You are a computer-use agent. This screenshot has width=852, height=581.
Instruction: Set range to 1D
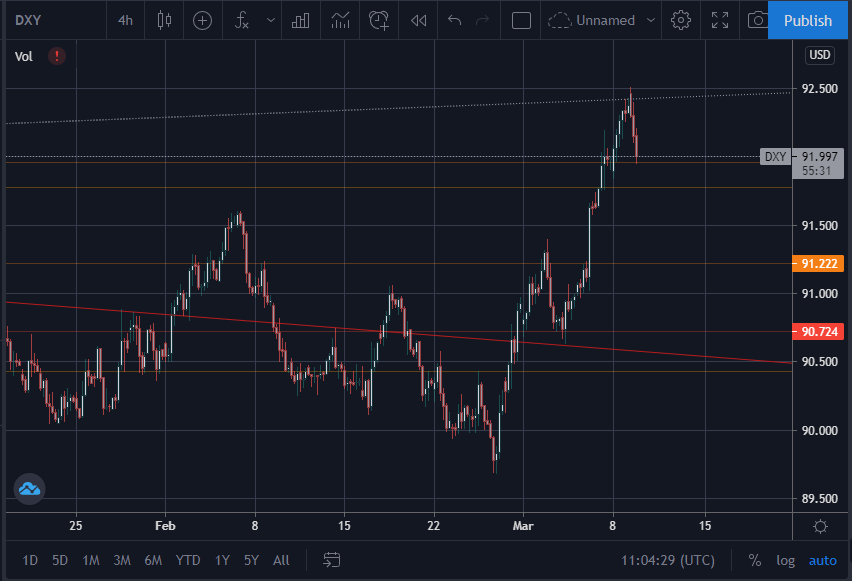pyautogui.click(x=30, y=560)
